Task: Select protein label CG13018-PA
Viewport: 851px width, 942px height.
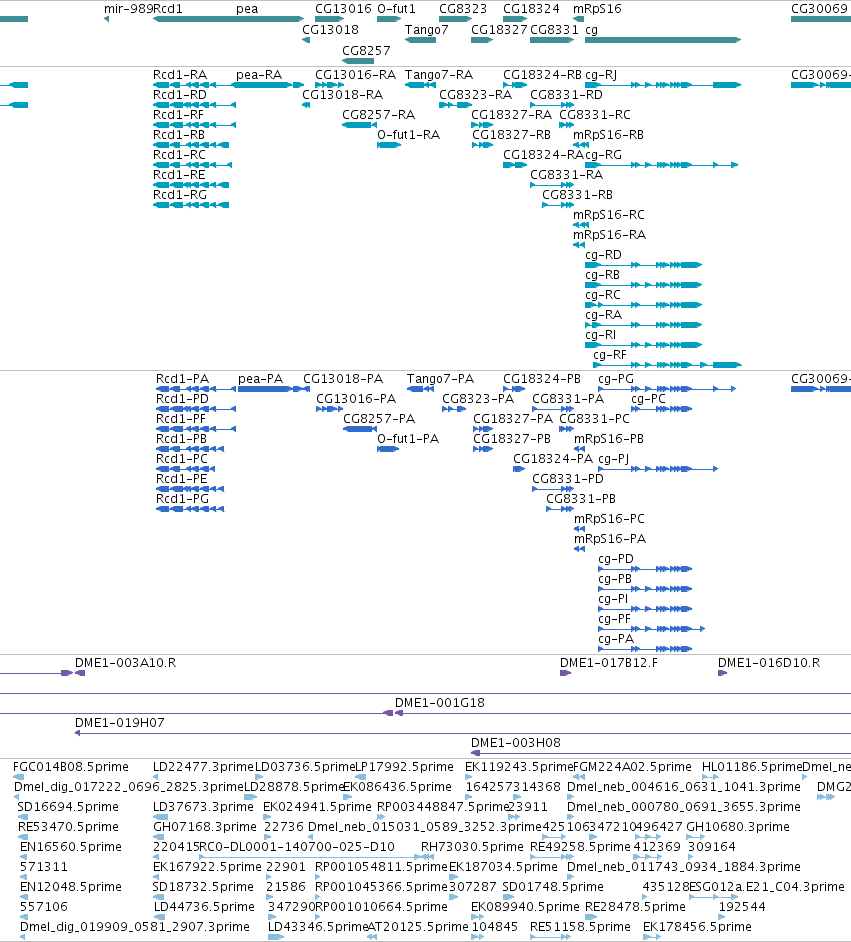Action: coord(343,379)
